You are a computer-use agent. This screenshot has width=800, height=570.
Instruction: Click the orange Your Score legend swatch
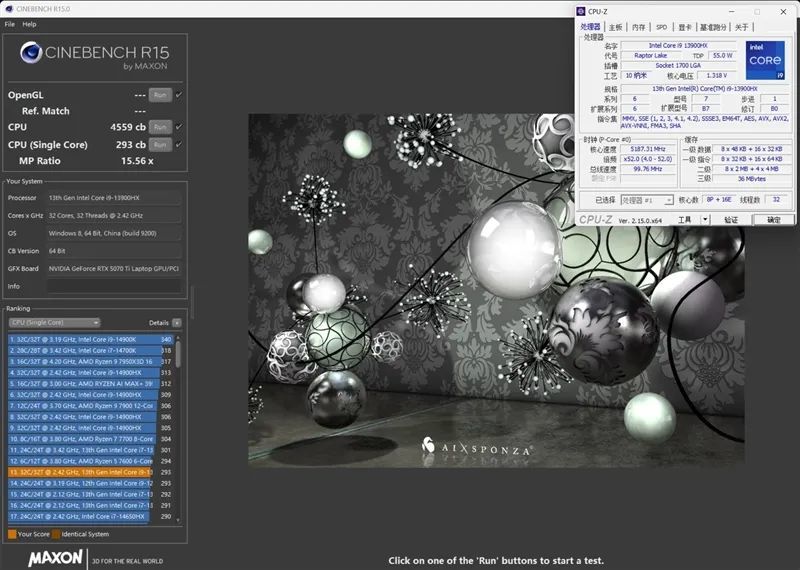pyautogui.click(x=12, y=534)
